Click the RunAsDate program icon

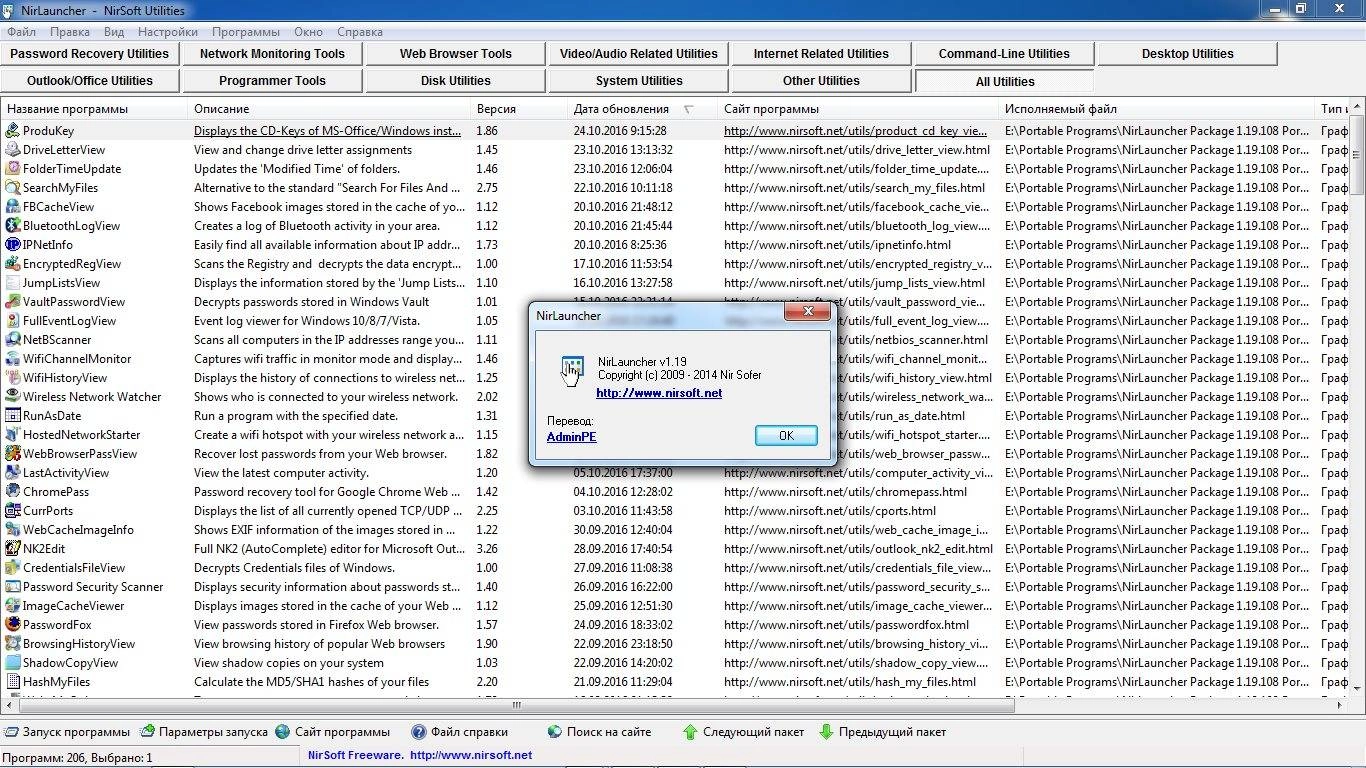[x=12, y=416]
